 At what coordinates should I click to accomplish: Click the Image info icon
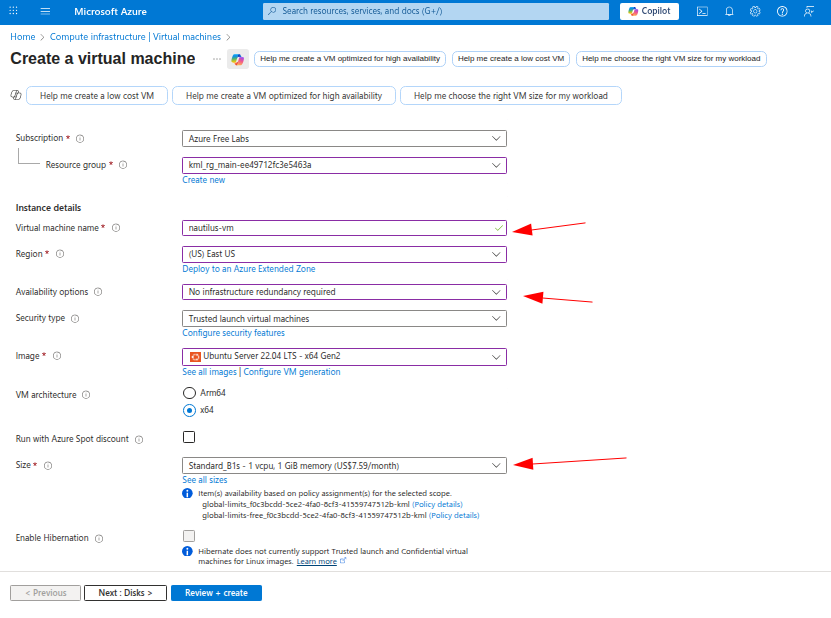coord(57,356)
